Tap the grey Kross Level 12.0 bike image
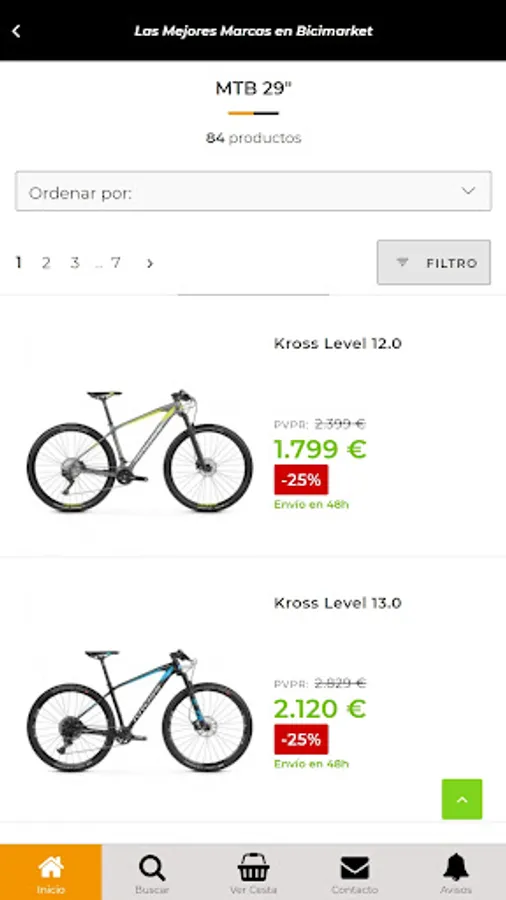The width and height of the screenshot is (506, 900). tap(139, 451)
